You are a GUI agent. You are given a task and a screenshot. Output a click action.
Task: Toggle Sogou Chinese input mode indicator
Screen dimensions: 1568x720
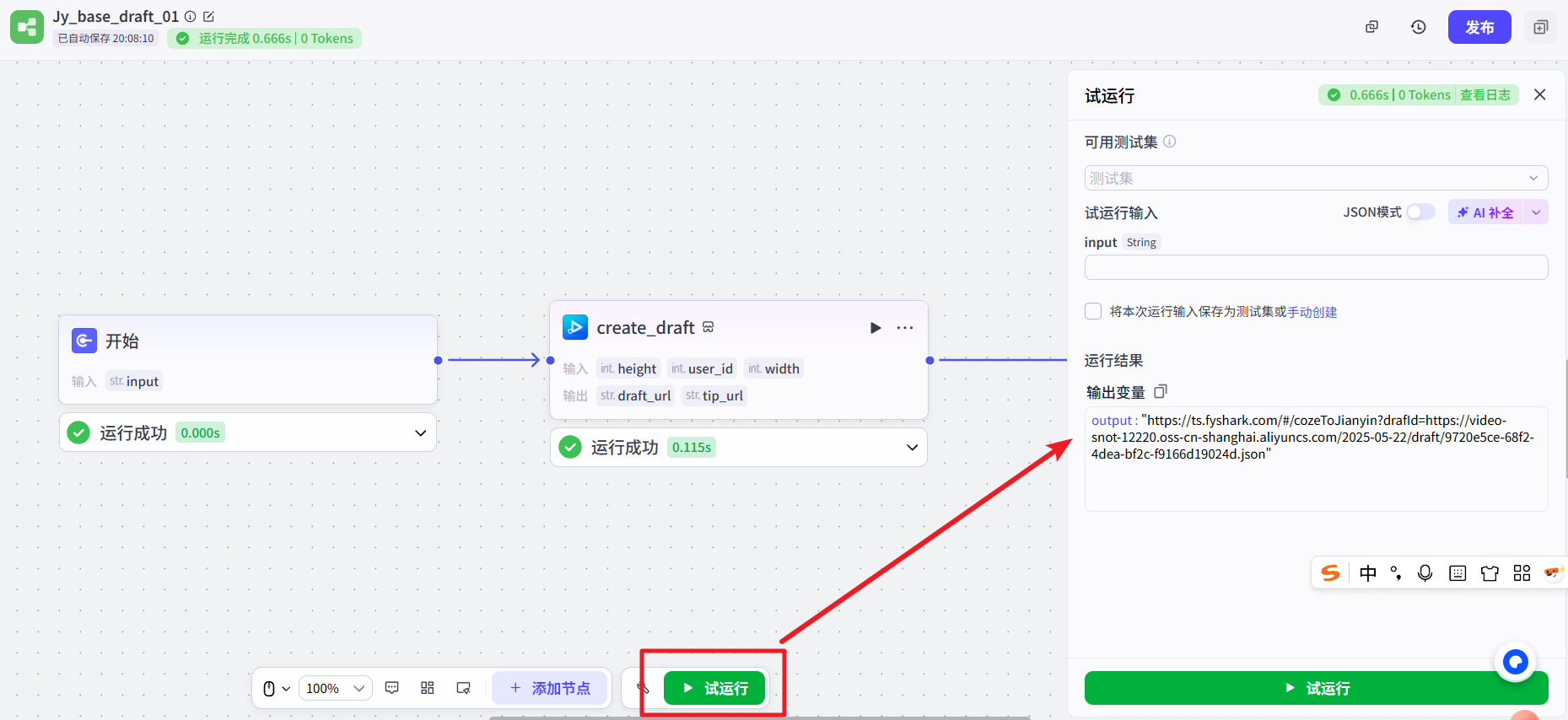click(x=1367, y=573)
